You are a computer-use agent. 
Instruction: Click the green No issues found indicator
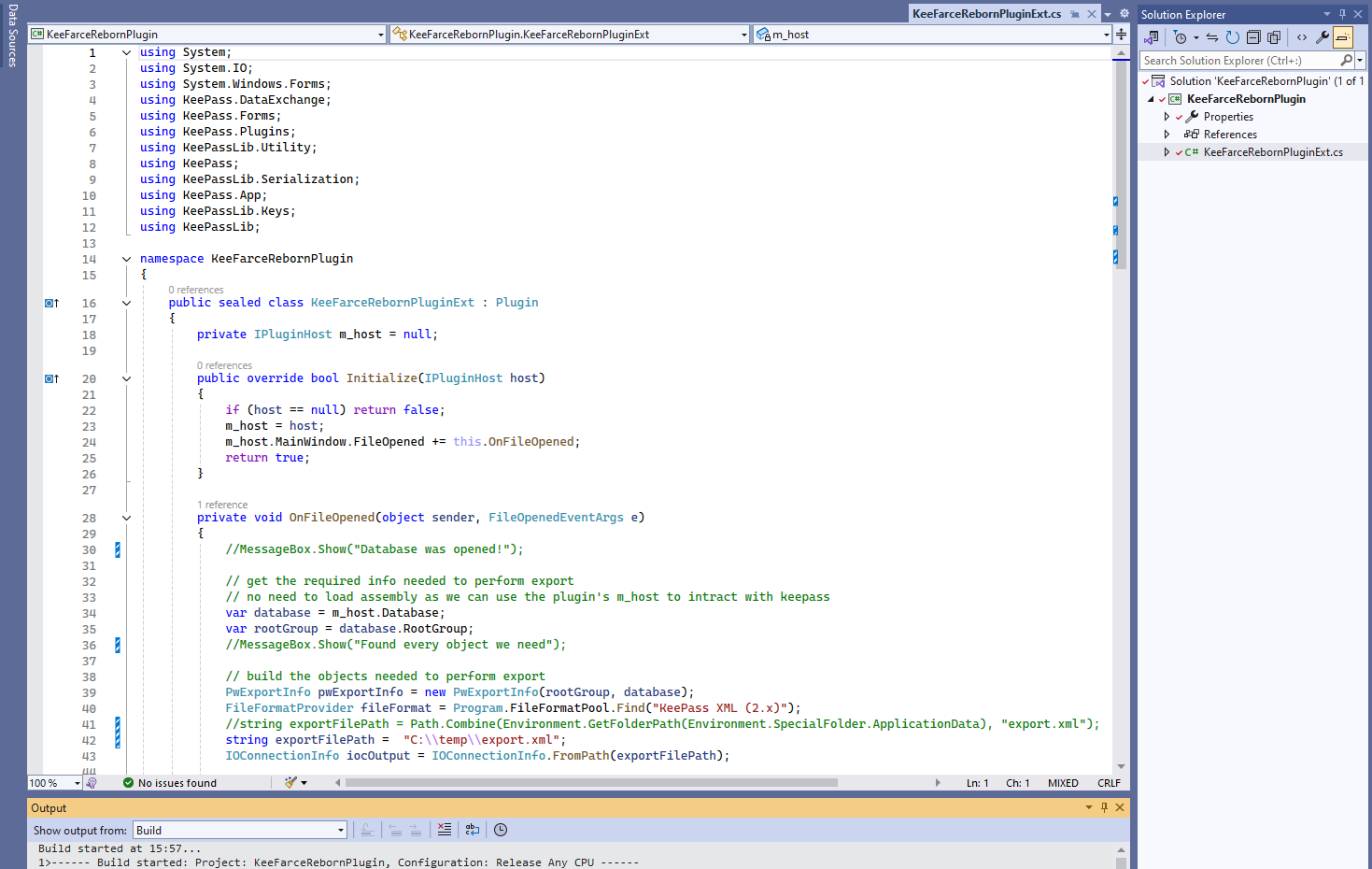tap(170, 783)
